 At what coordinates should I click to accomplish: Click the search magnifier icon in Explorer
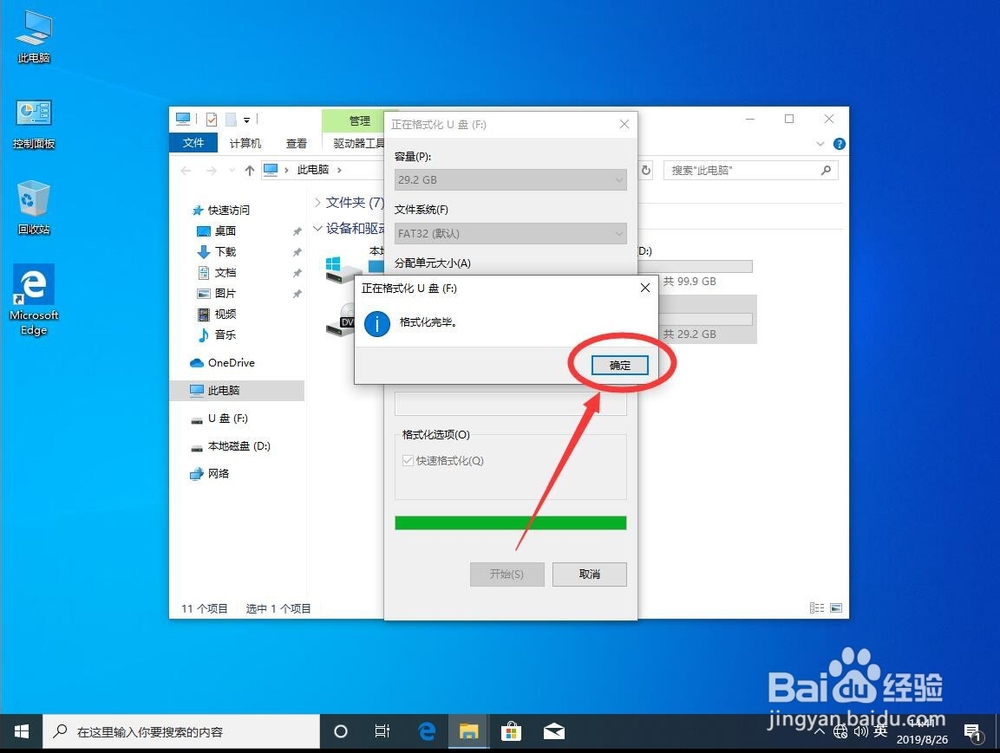[x=826, y=170]
